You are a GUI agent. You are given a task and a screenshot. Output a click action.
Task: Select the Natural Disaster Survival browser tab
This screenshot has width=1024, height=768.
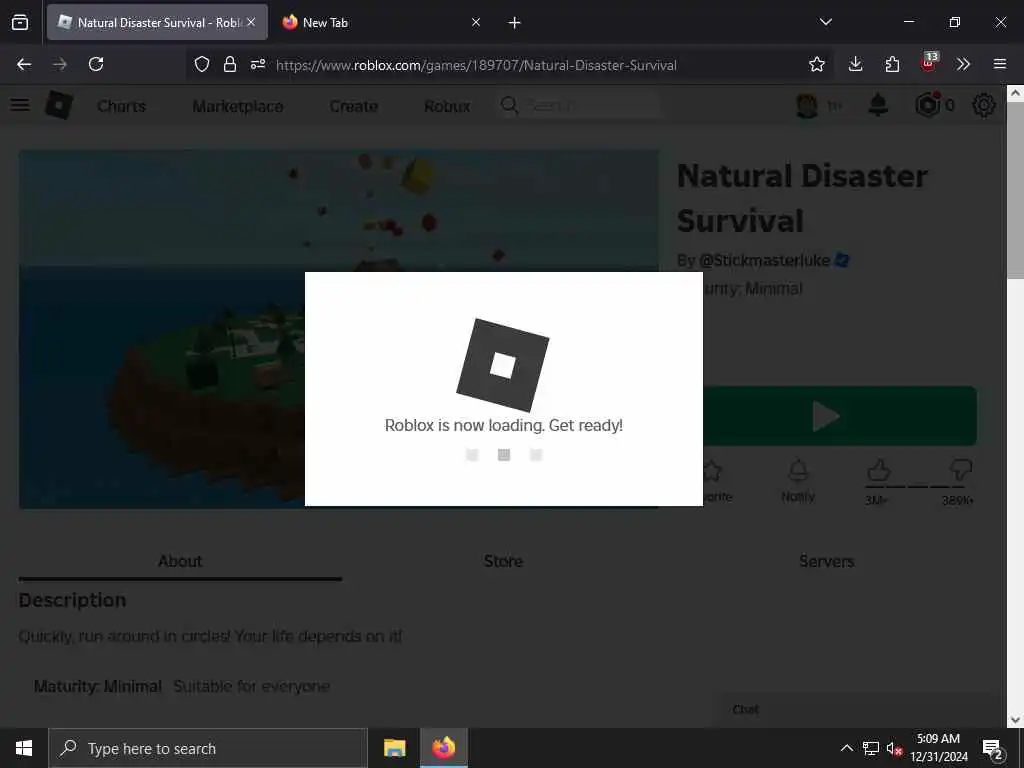[157, 22]
